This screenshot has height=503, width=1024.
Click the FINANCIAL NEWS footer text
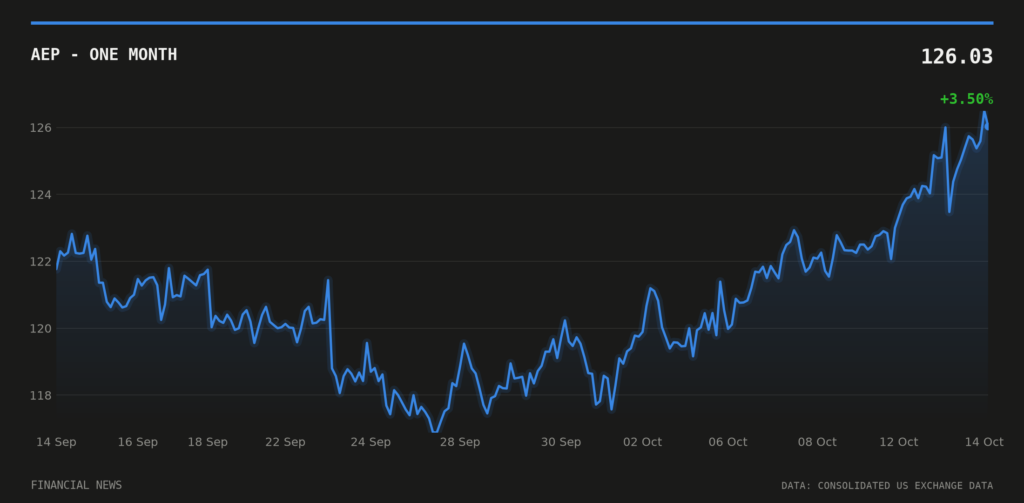click(x=76, y=485)
